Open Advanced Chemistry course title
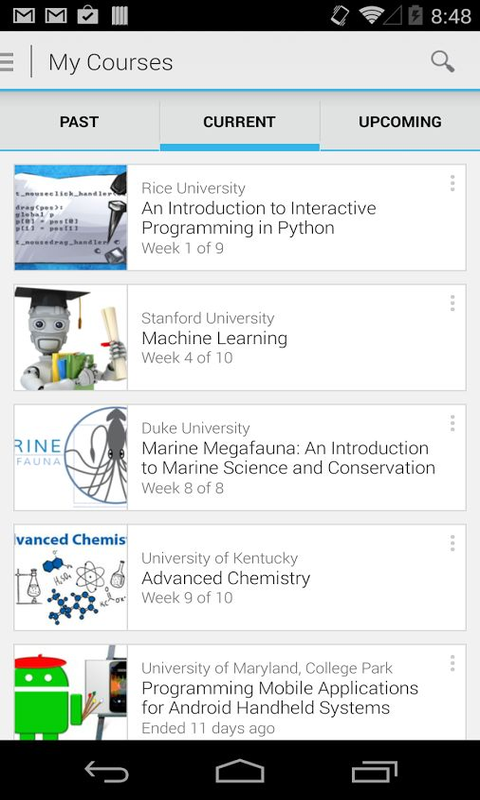The height and width of the screenshot is (800, 480). 225,578
